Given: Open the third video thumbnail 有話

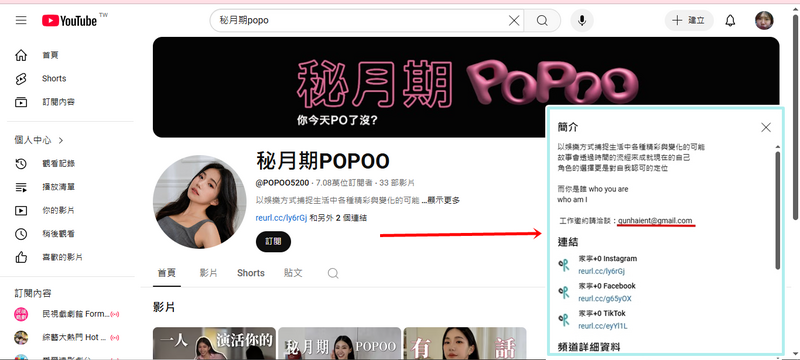Looking at the screenshot, I should [x=465, y=343].
